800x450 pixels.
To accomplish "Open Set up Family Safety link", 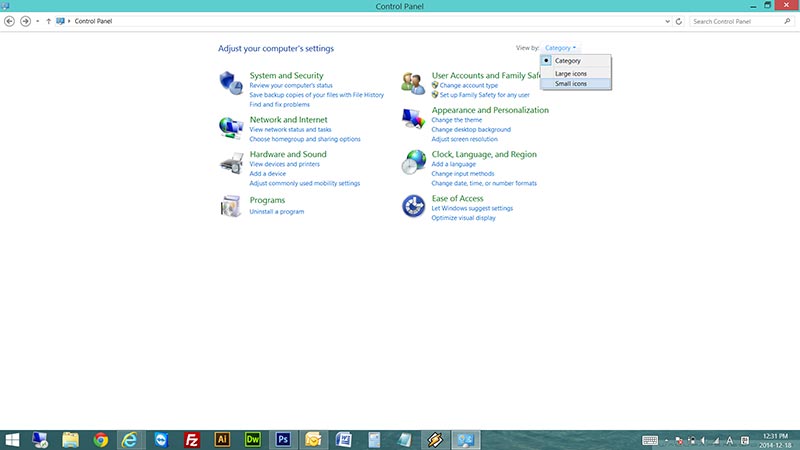I will pyautogui.click(x=485, y=95).
